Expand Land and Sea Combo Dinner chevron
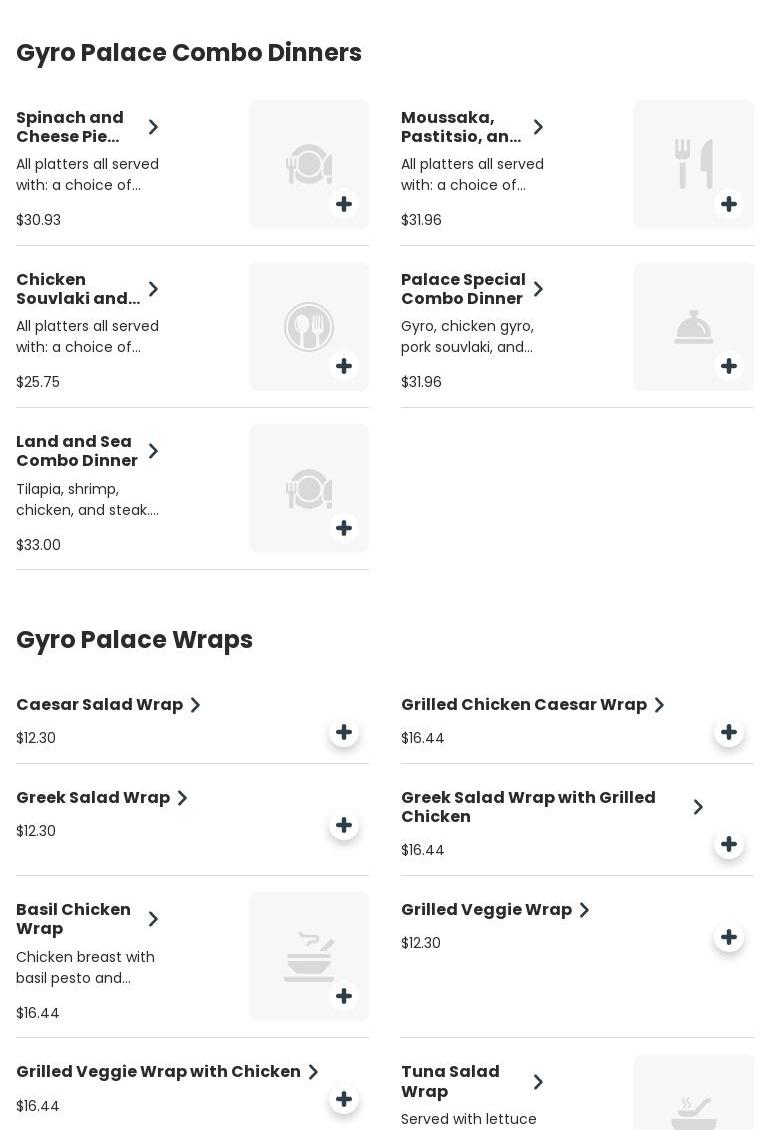 [153, 451]
